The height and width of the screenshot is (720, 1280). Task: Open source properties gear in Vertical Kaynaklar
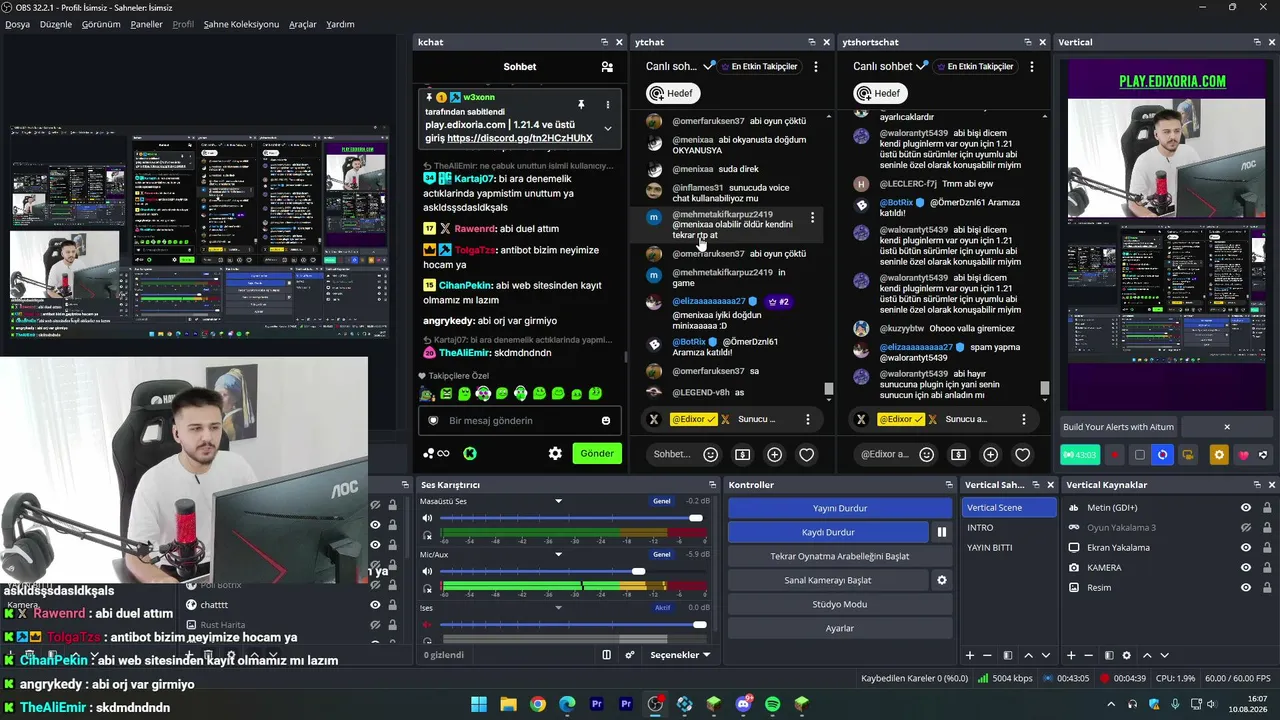coord(1127,655)
